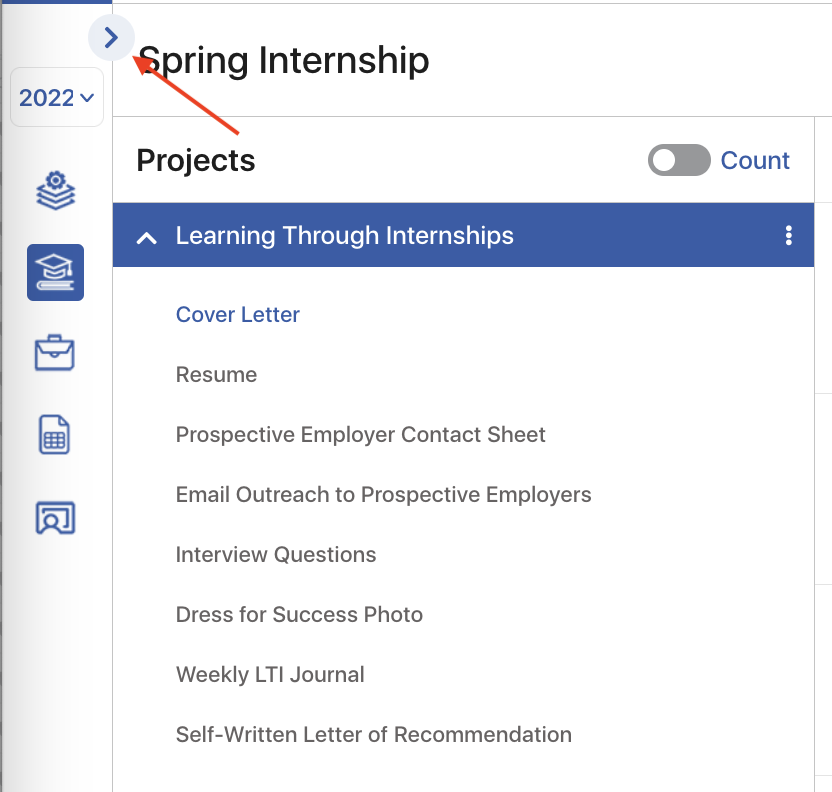Open the gear and layers icon in sidebar

(56, 190)
